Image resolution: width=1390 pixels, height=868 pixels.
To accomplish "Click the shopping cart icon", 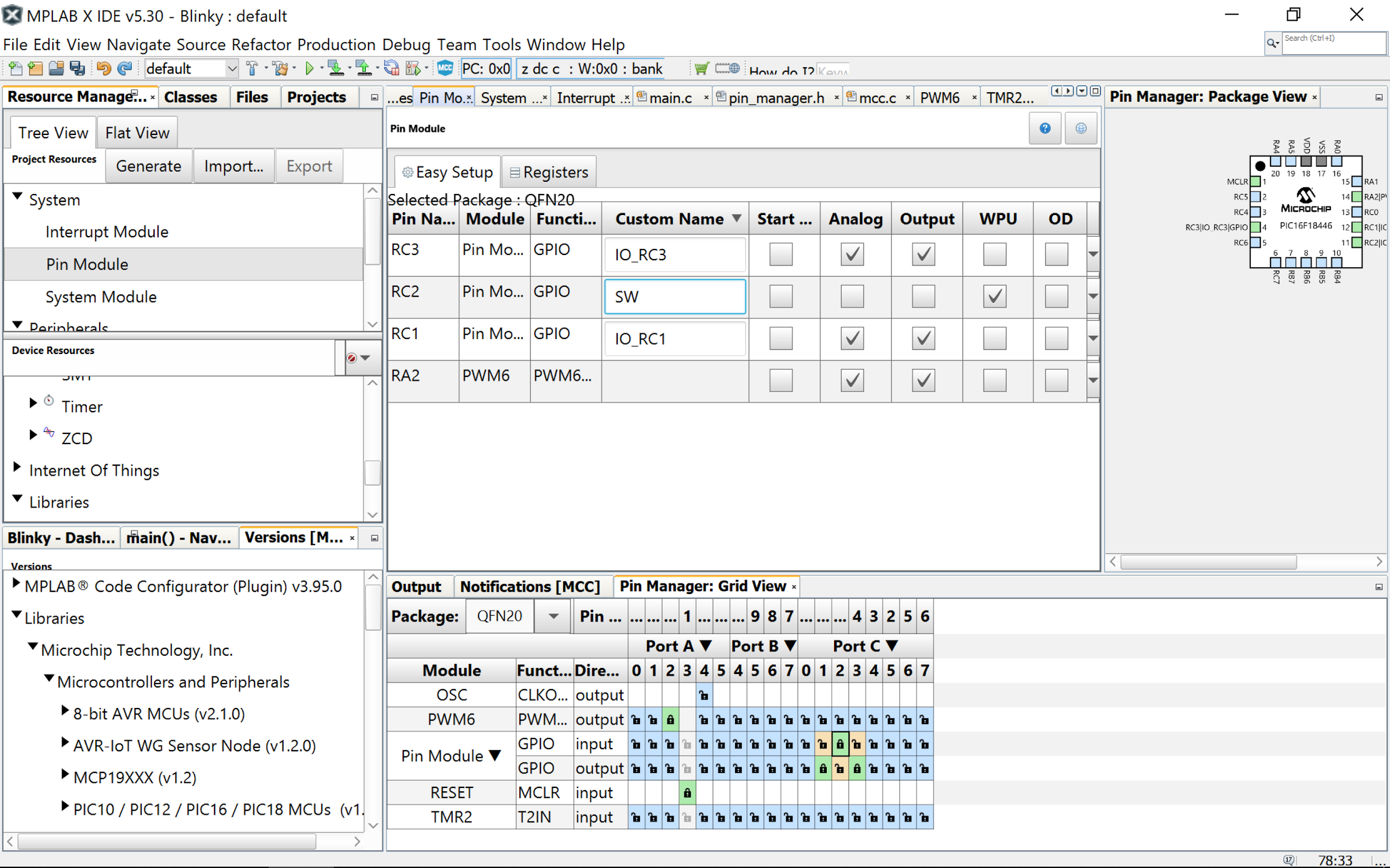I will coord(701,69).
